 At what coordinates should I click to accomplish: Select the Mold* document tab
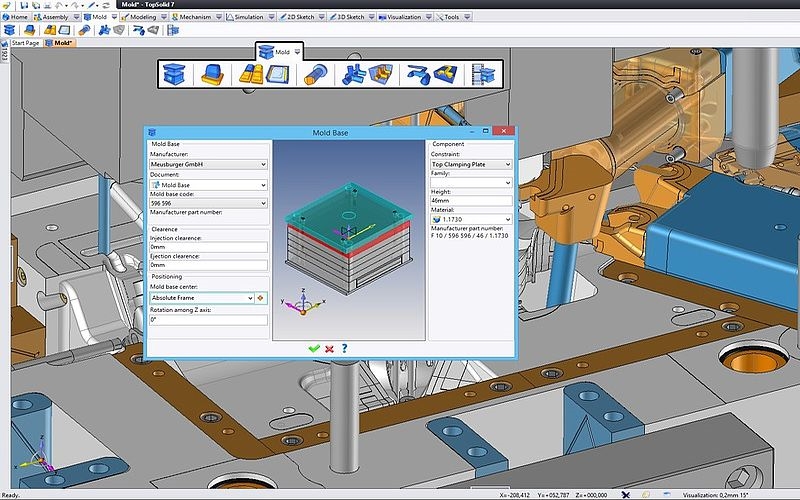60,43
